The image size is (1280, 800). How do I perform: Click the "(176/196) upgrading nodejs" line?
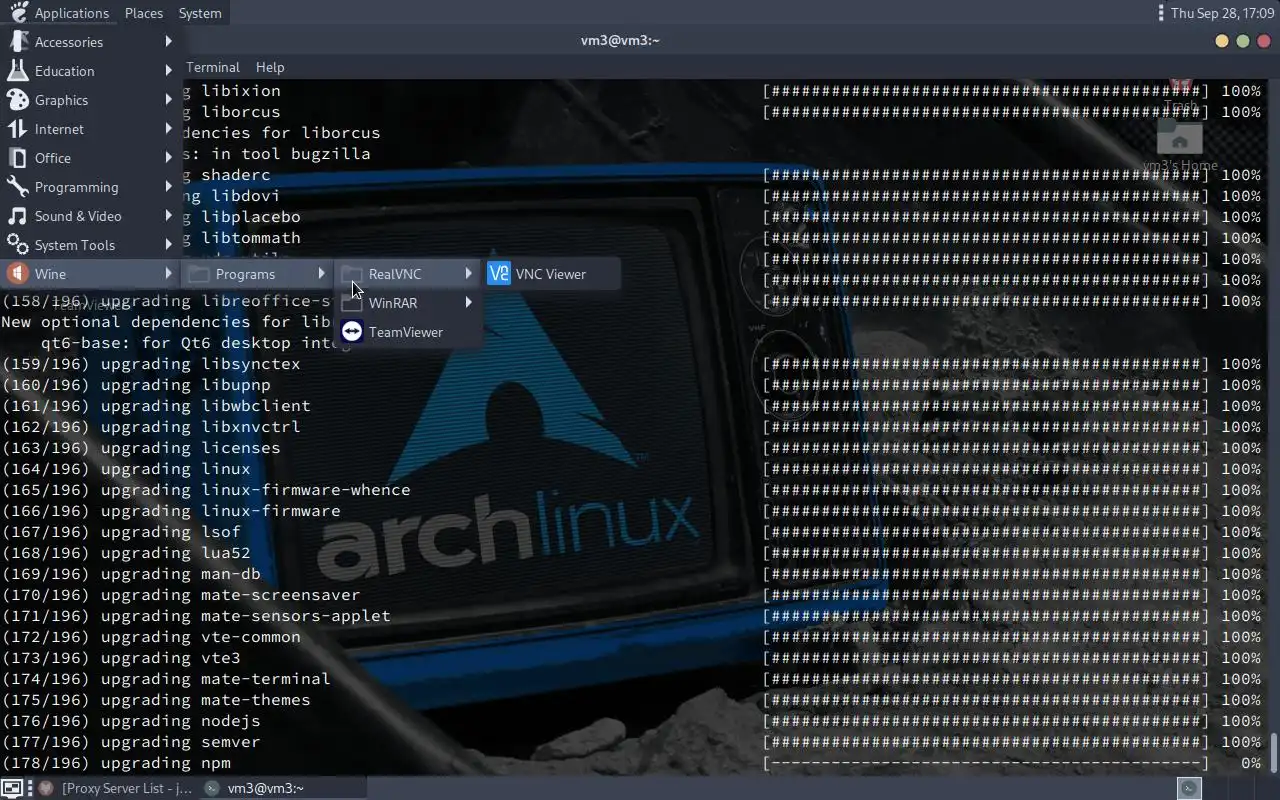[x=131, y=721]
